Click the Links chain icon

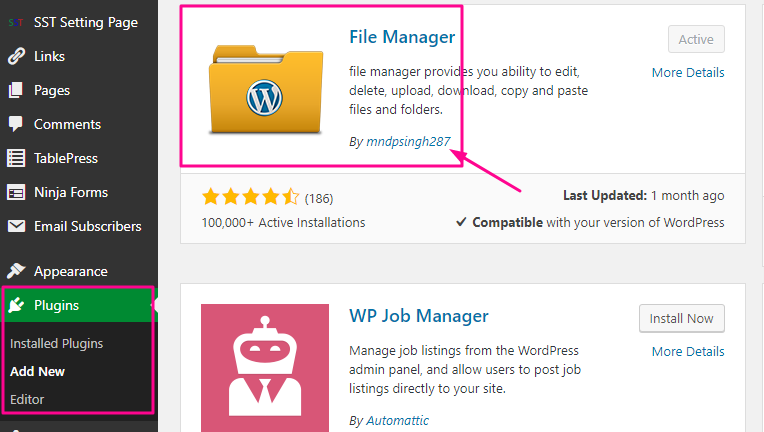click(x=16, y=56)
